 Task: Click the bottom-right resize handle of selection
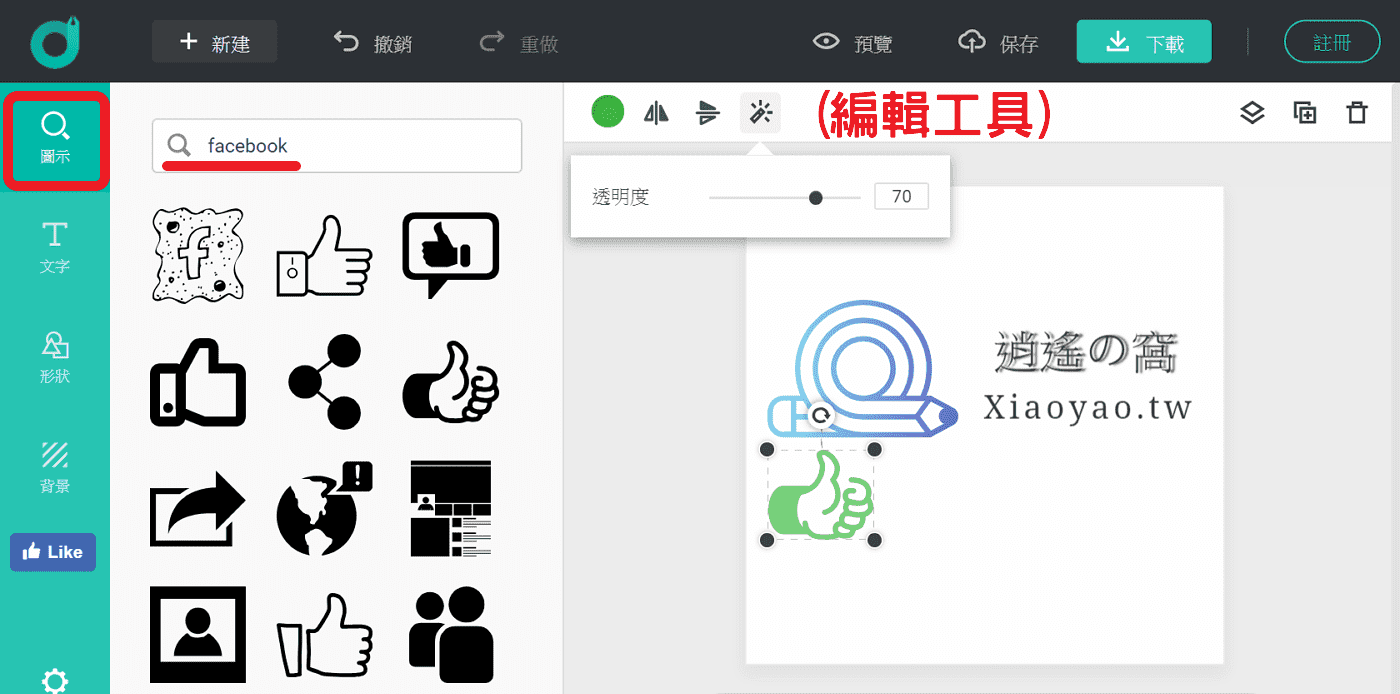click(x=874, y=540)
